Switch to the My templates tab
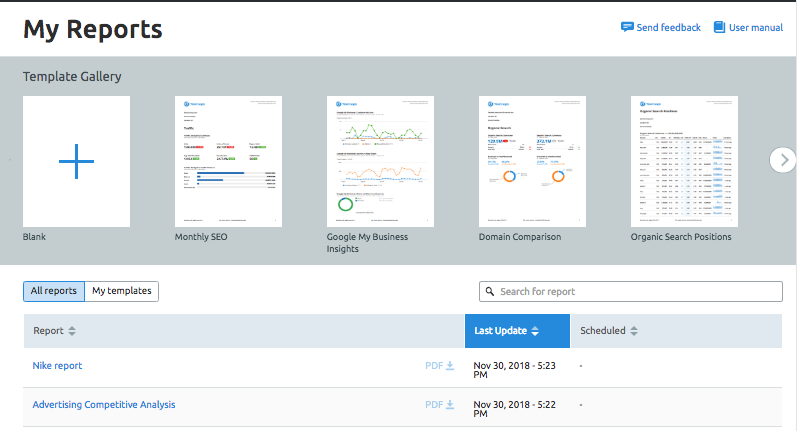This screenshot has width=797, height=431. pos(121,291)
